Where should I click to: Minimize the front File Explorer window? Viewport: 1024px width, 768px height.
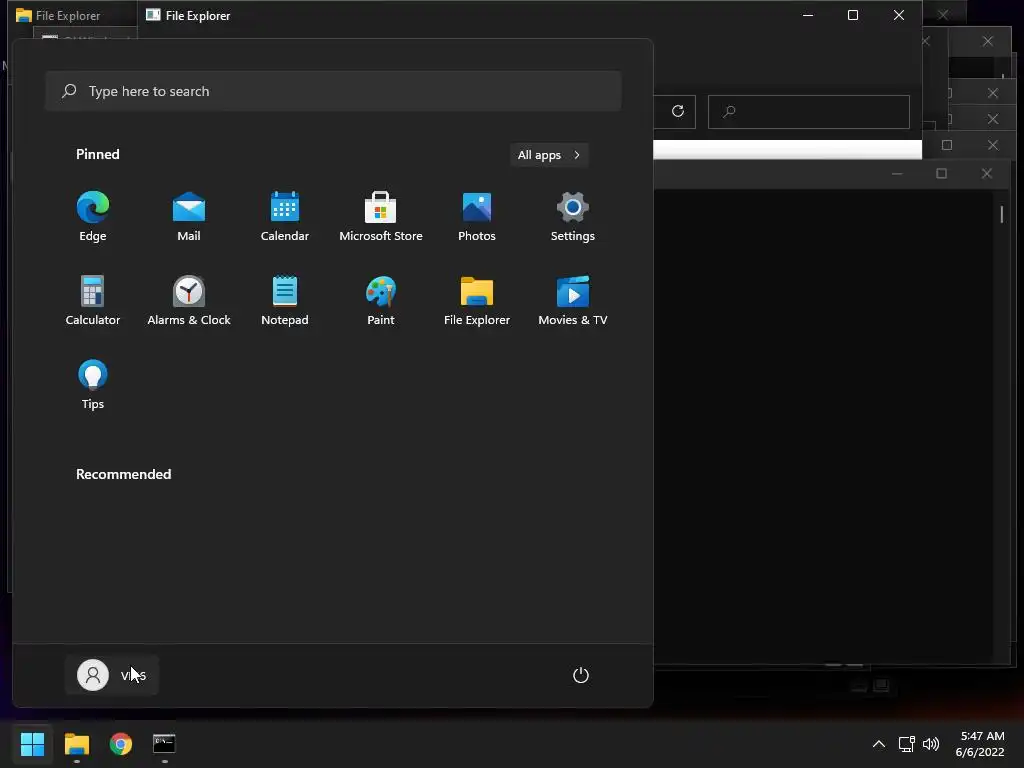click(808, 15)
